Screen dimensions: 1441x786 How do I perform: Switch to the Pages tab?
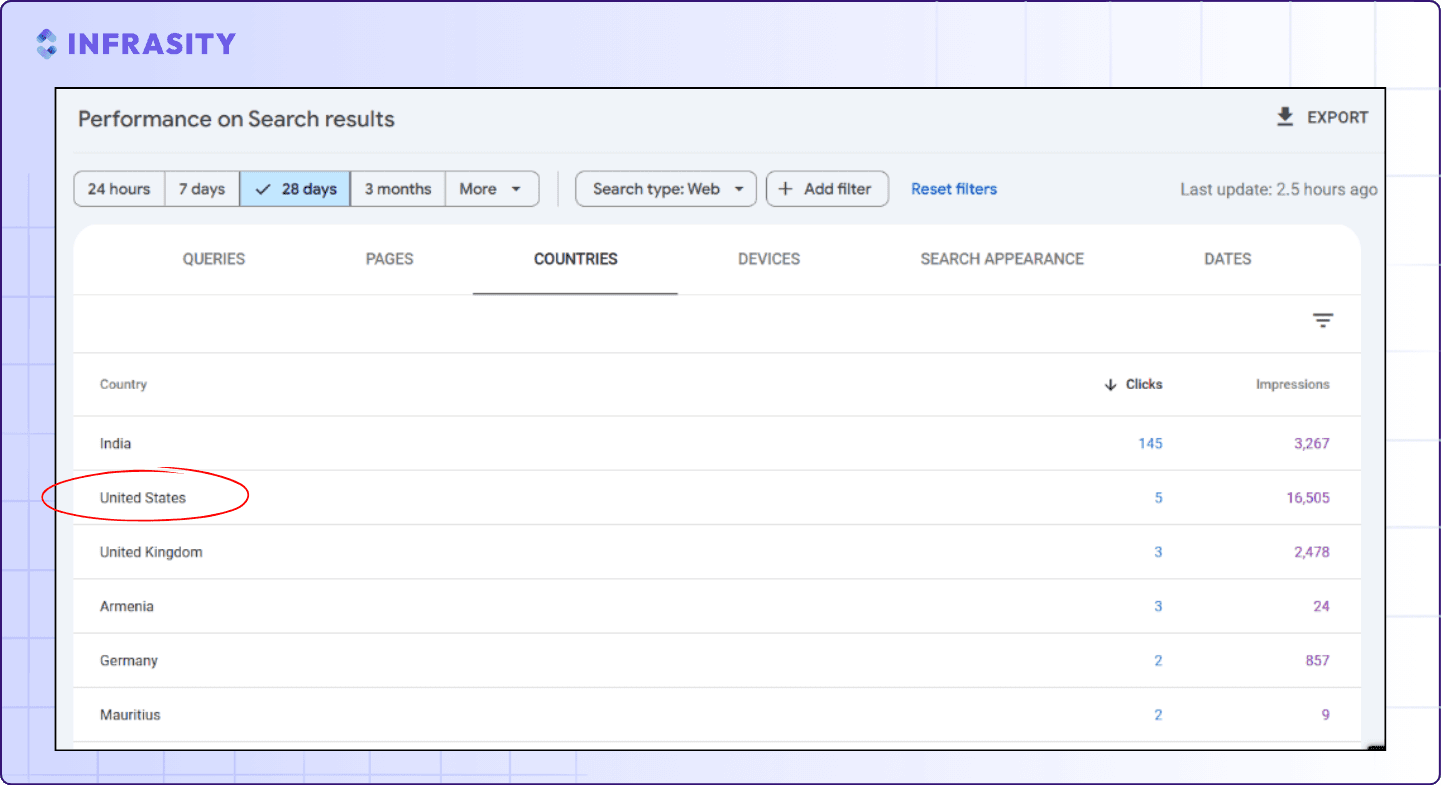point(390,259)
